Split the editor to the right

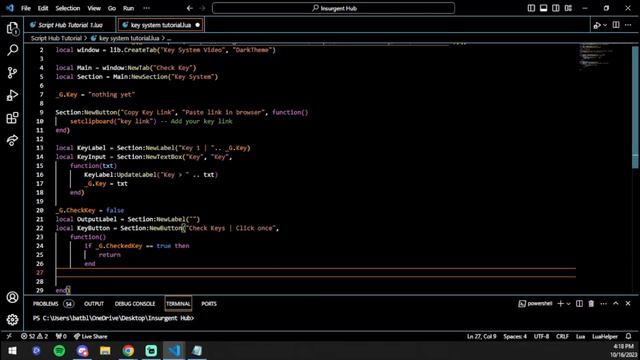(x=616, y=25)
